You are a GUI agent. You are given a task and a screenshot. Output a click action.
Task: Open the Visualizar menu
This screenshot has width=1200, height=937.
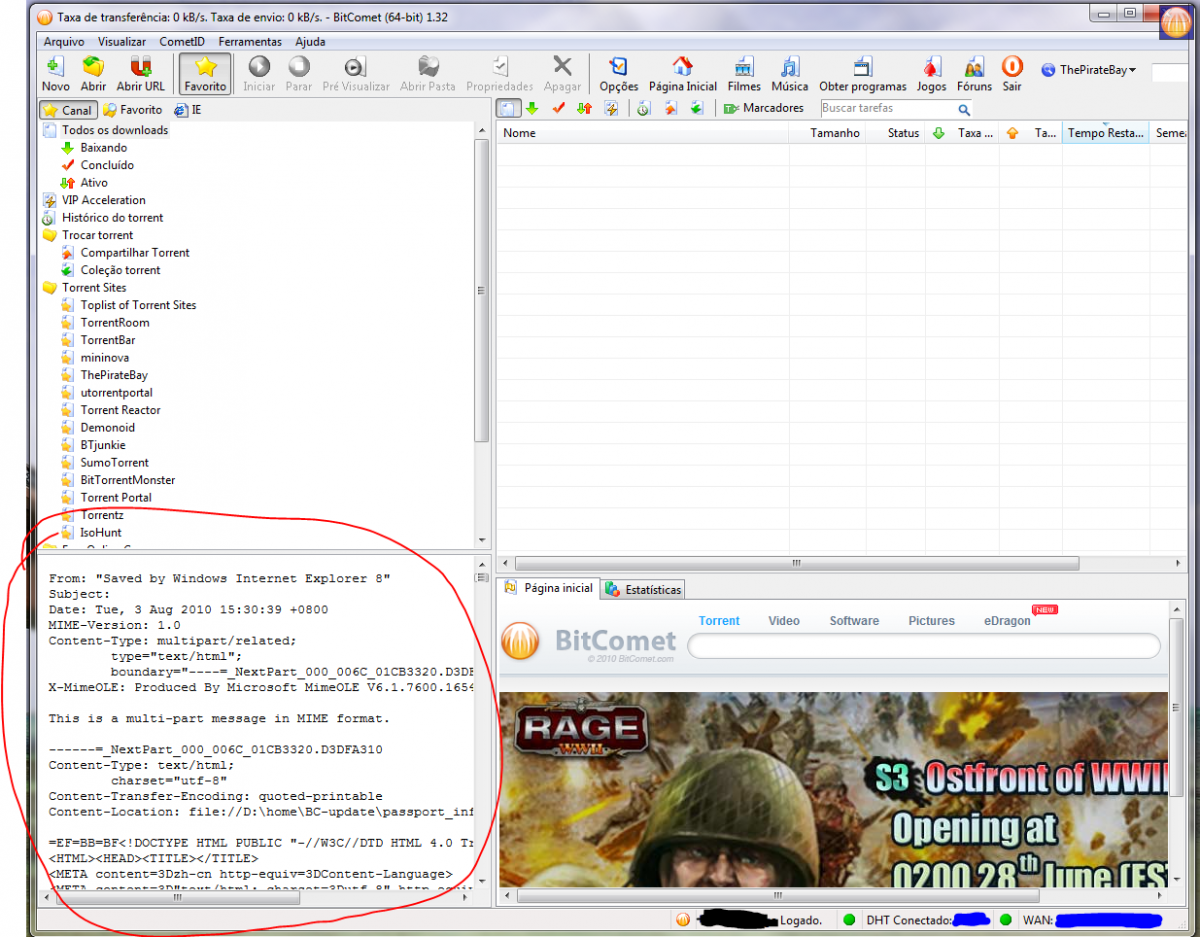pos(122,42)
